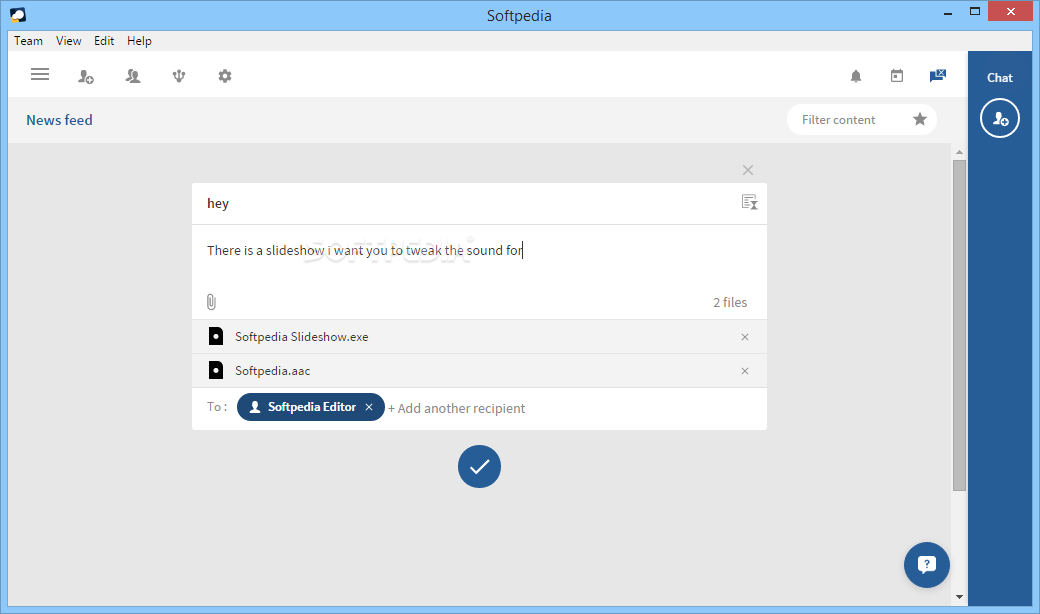The image size is (1040, 614).
Task: Click the Softpedia Slideshow.exe file icon
Action: [x=216, y=336]
